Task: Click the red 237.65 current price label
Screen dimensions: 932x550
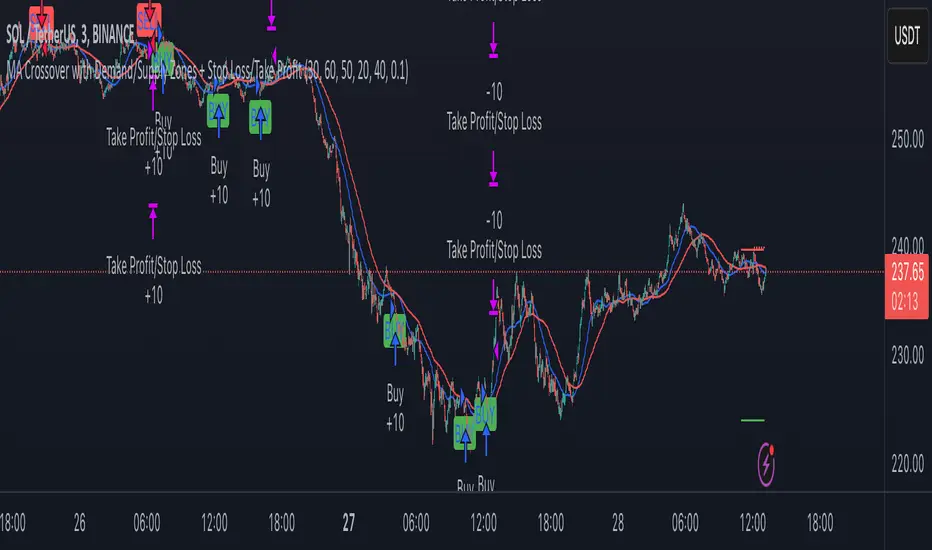Action: (x=906, y=286)
